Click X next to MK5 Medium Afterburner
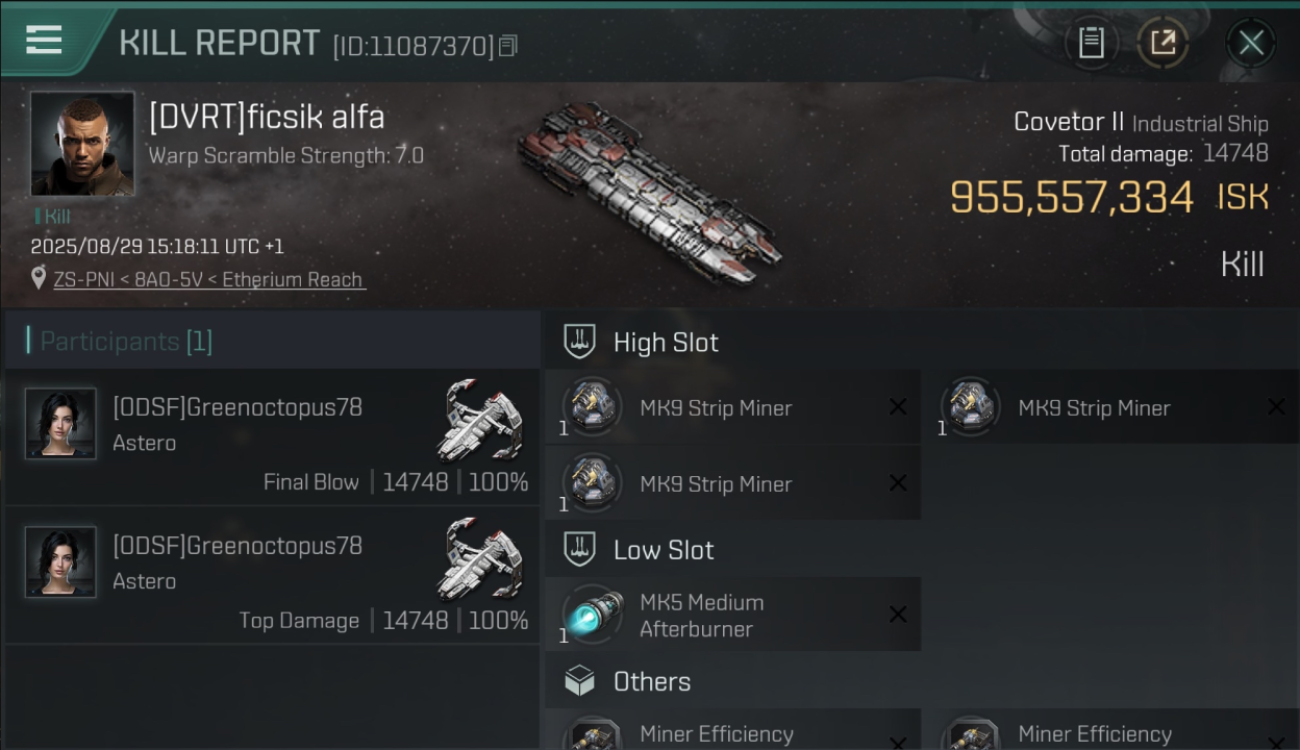 [898, 615]
